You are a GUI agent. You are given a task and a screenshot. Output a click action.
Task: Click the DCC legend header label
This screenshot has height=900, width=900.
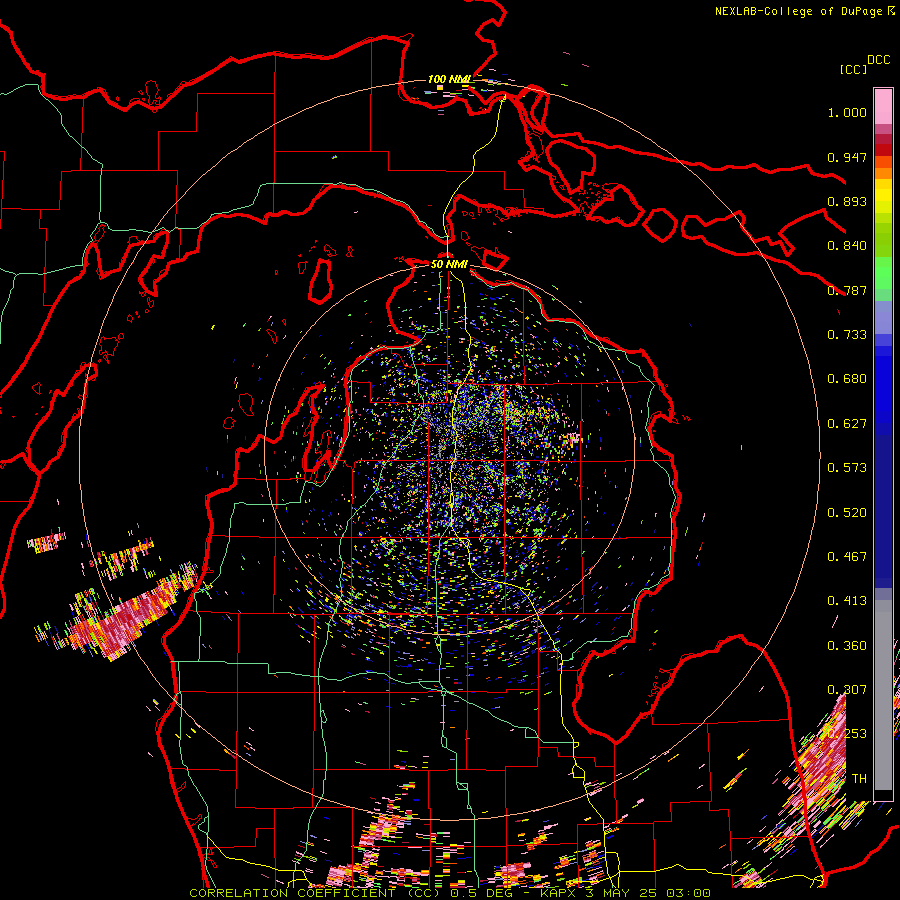point(878,60)
